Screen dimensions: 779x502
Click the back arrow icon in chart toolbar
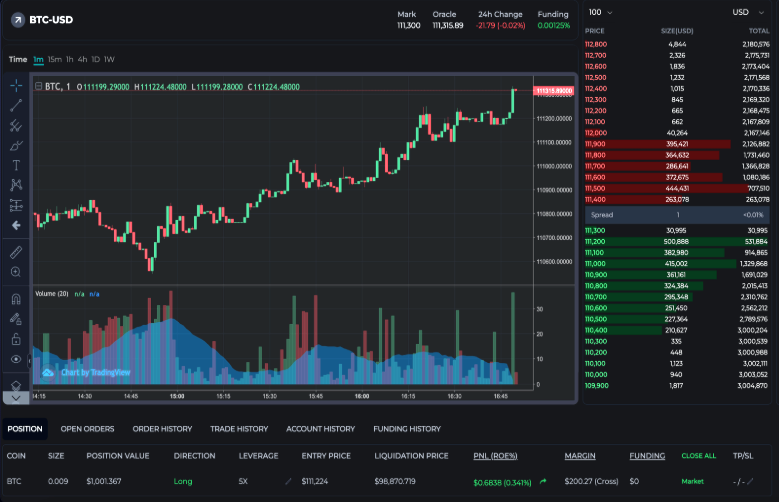[x=16, y=225]
